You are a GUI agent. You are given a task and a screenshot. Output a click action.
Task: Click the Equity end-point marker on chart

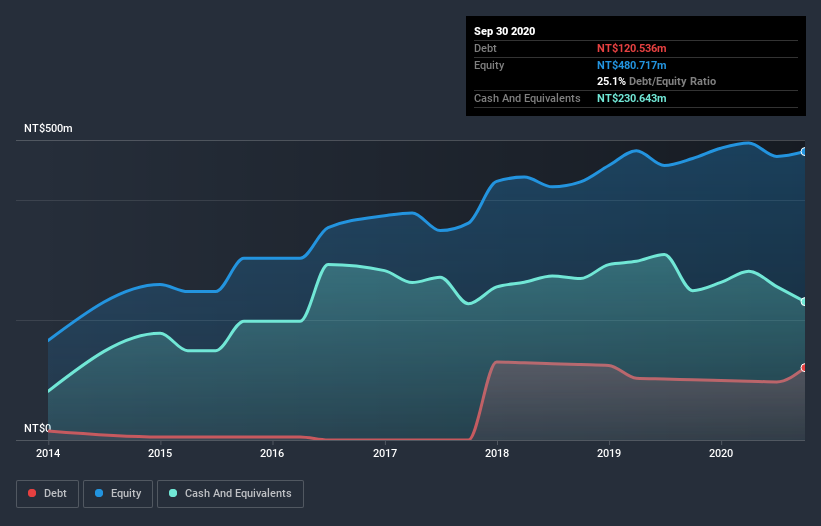coord(804,152)
